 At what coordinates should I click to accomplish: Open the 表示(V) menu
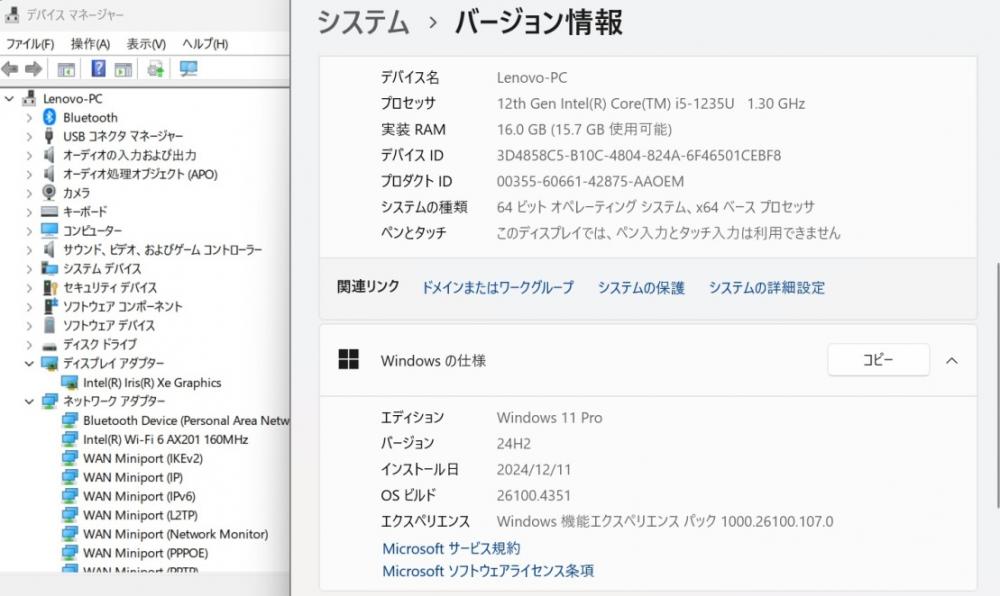tap(146, 44)
